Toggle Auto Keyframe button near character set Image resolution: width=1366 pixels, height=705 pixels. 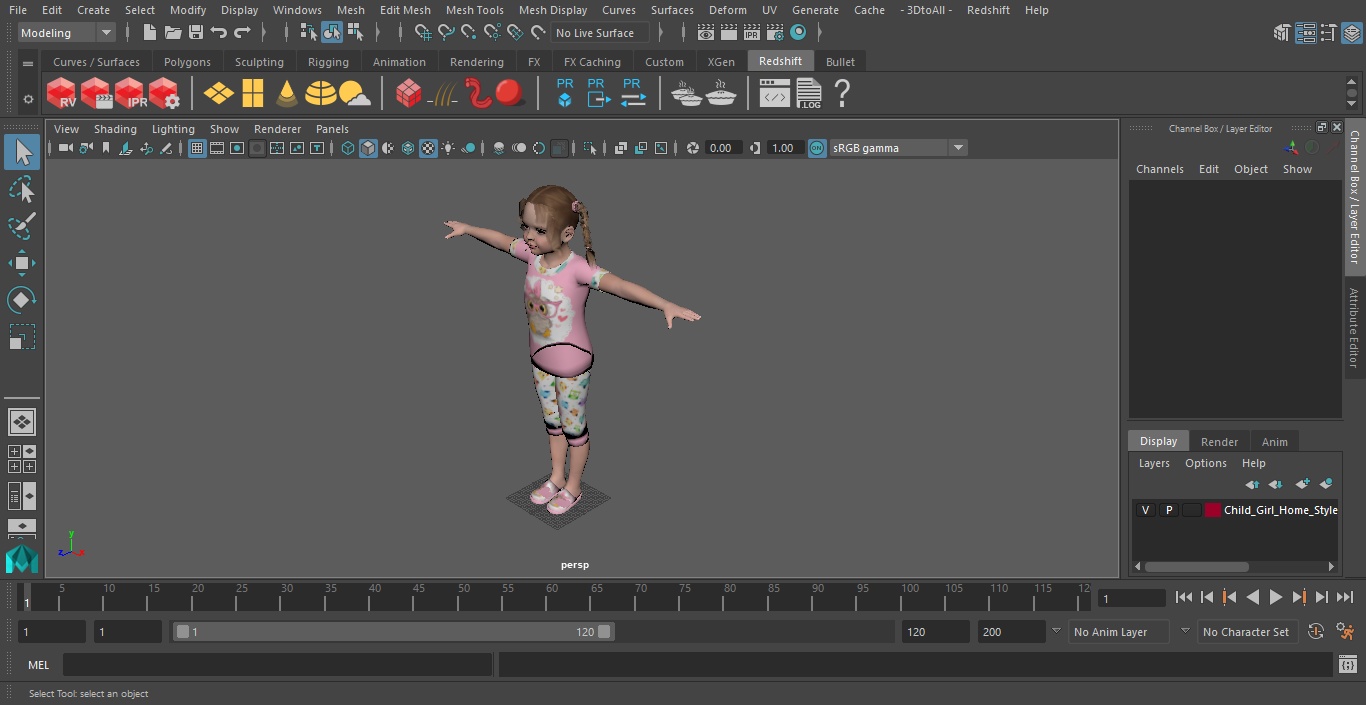(1316, 631)
